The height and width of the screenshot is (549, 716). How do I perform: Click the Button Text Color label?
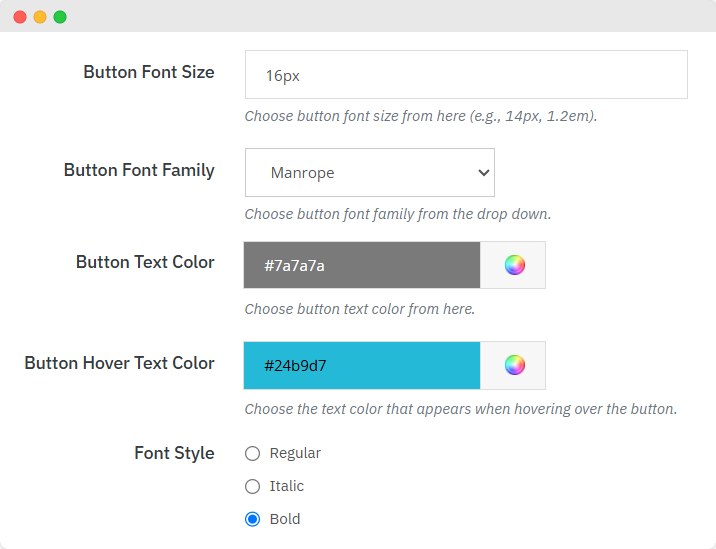145,262
